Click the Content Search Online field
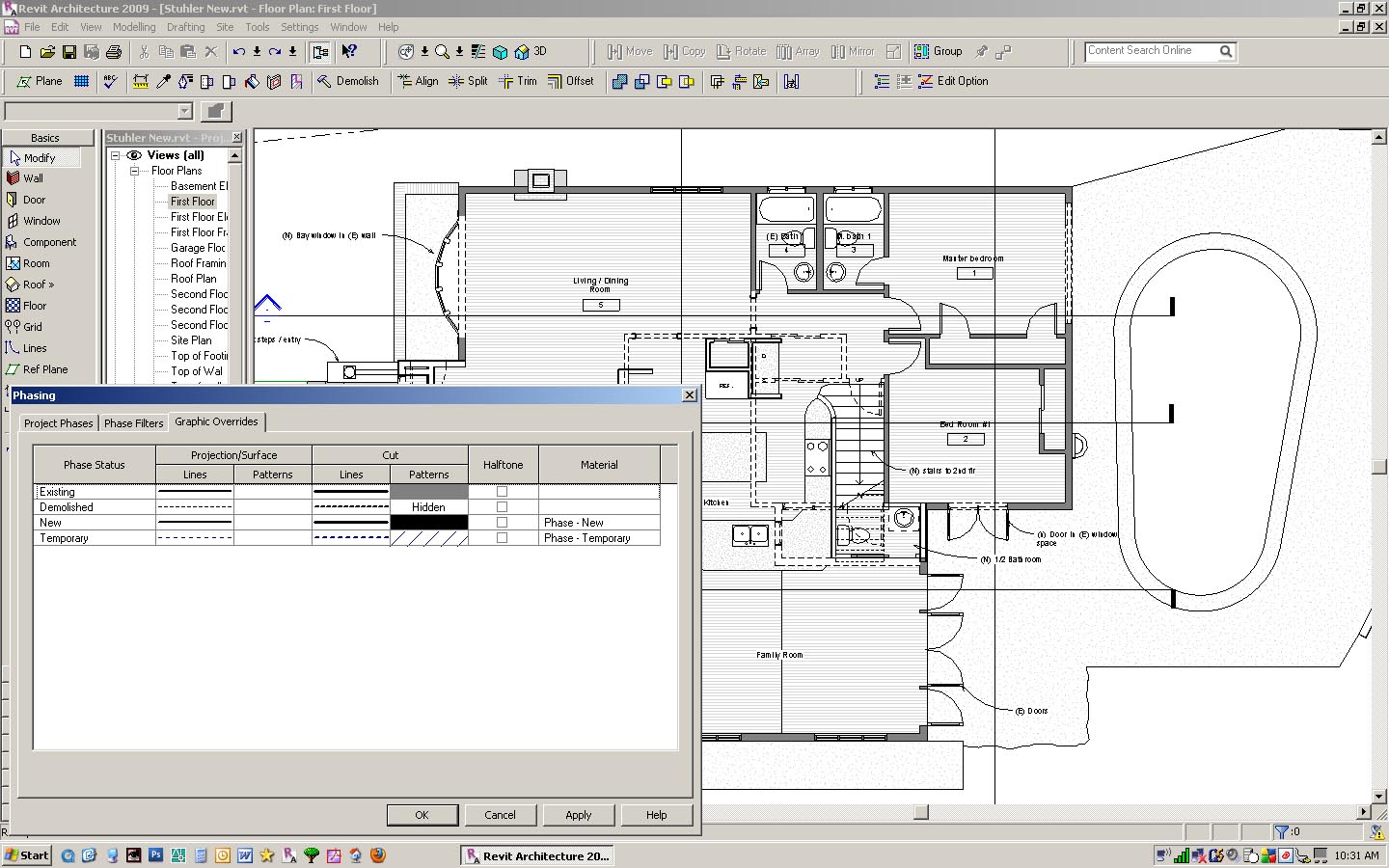 (1150, 51)
